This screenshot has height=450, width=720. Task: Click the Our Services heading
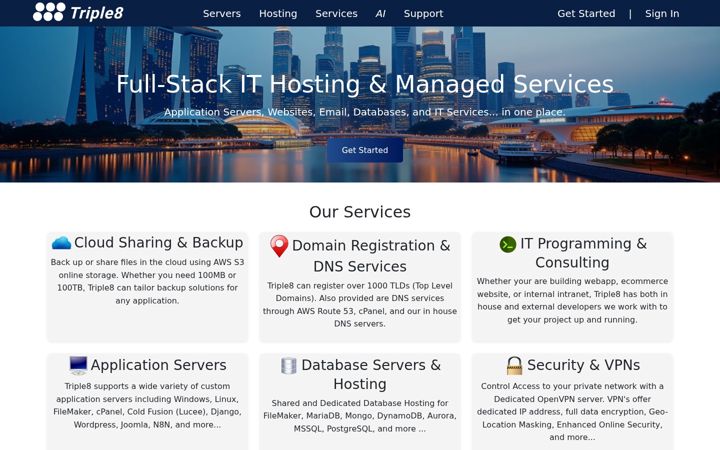click(360, 212)
